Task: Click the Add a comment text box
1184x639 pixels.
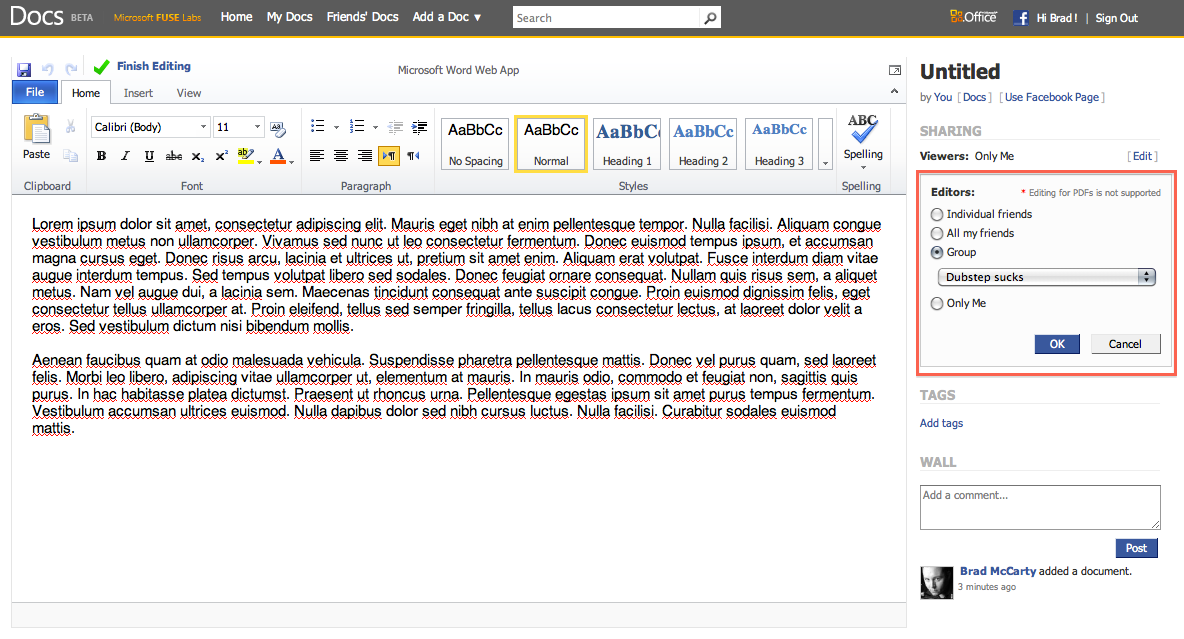Action: coord(1040,507)
